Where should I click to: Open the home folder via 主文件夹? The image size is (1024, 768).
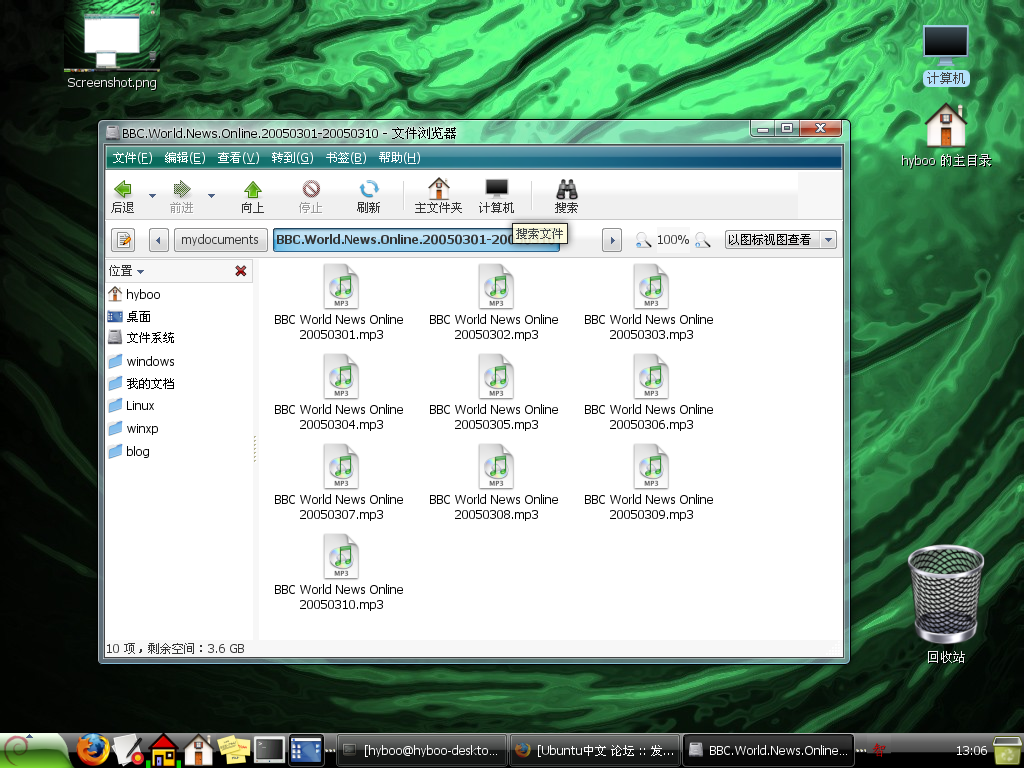pos(438,196)
